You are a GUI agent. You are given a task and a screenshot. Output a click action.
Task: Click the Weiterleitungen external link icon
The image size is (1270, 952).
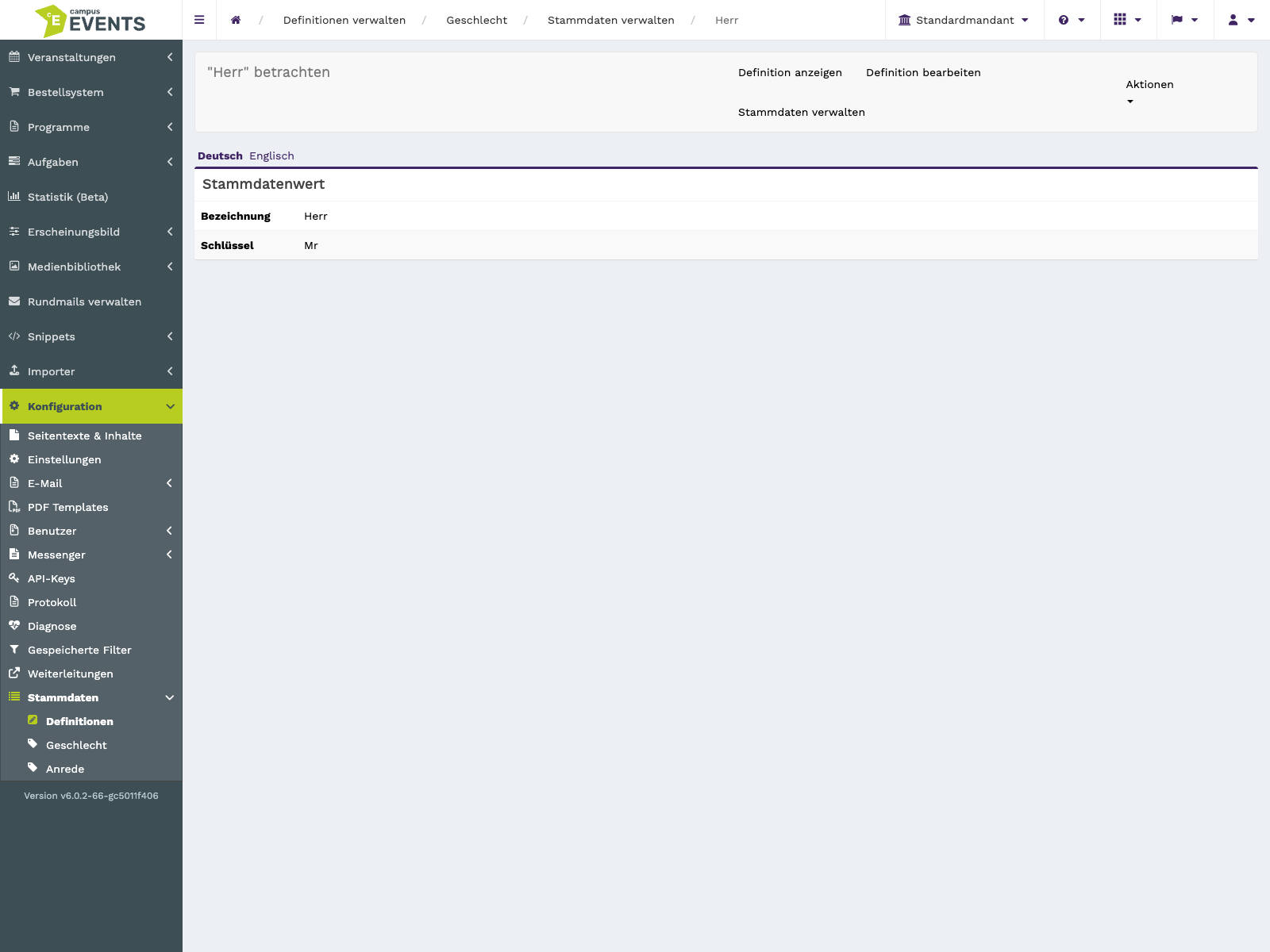pyautogui.click(x=14, y=673)
